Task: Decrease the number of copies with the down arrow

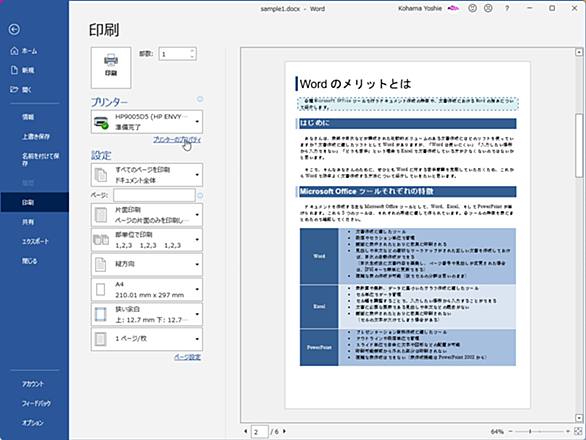Action: tap(192, 57)
